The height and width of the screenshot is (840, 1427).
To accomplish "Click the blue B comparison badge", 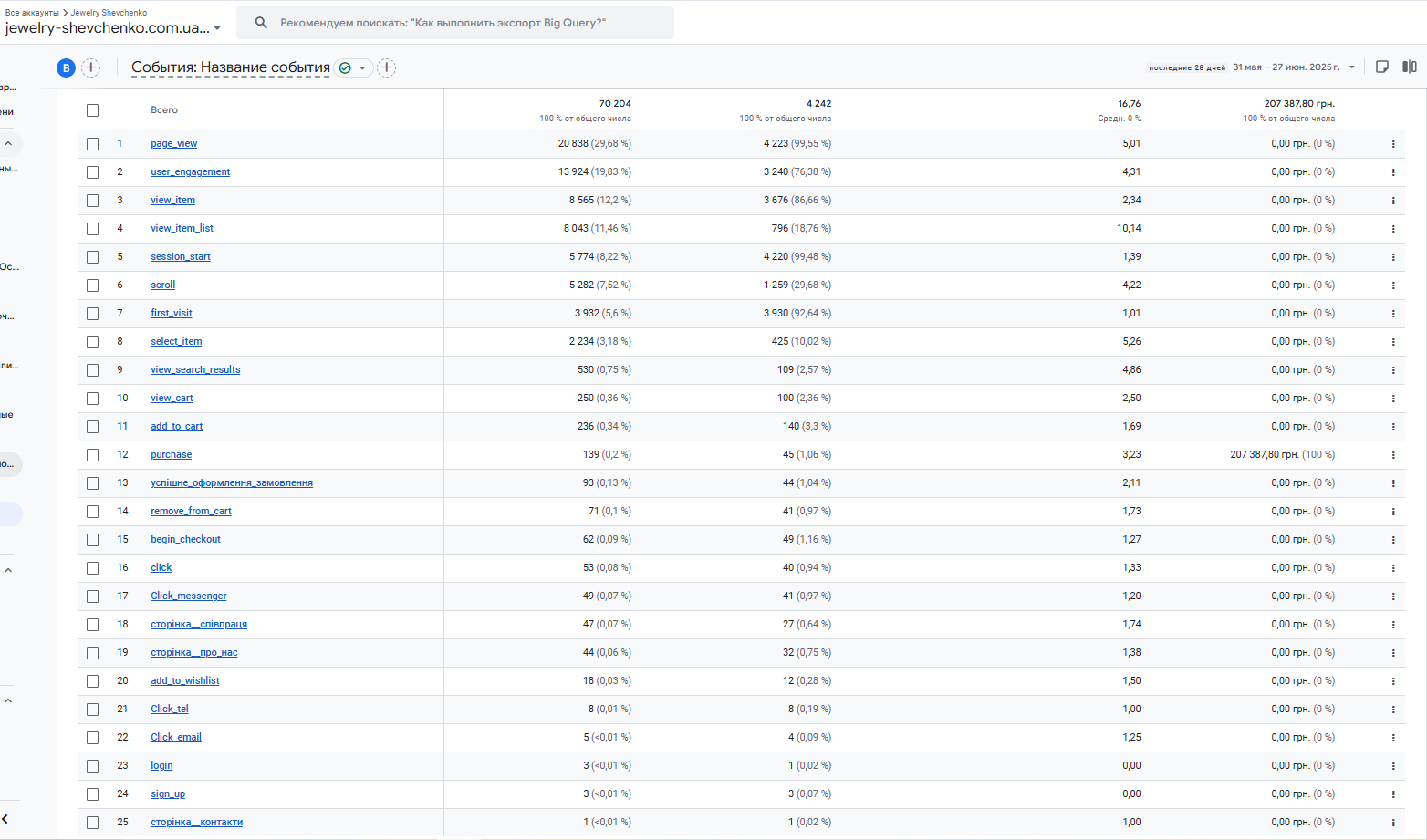I will coord(66,67).
